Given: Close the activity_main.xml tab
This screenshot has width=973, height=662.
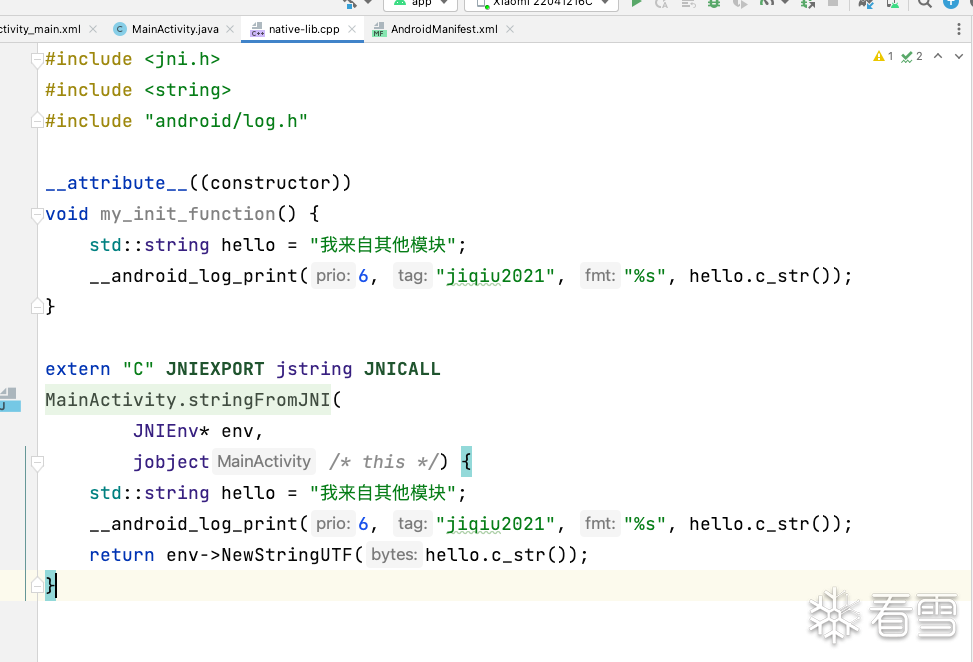Looking at the screenshot, I should pos(93,29).
